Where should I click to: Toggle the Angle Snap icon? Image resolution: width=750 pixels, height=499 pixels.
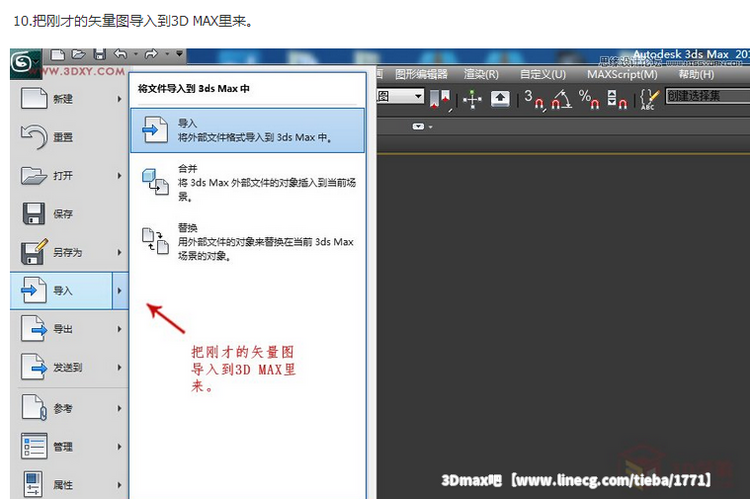coord(562,99)
